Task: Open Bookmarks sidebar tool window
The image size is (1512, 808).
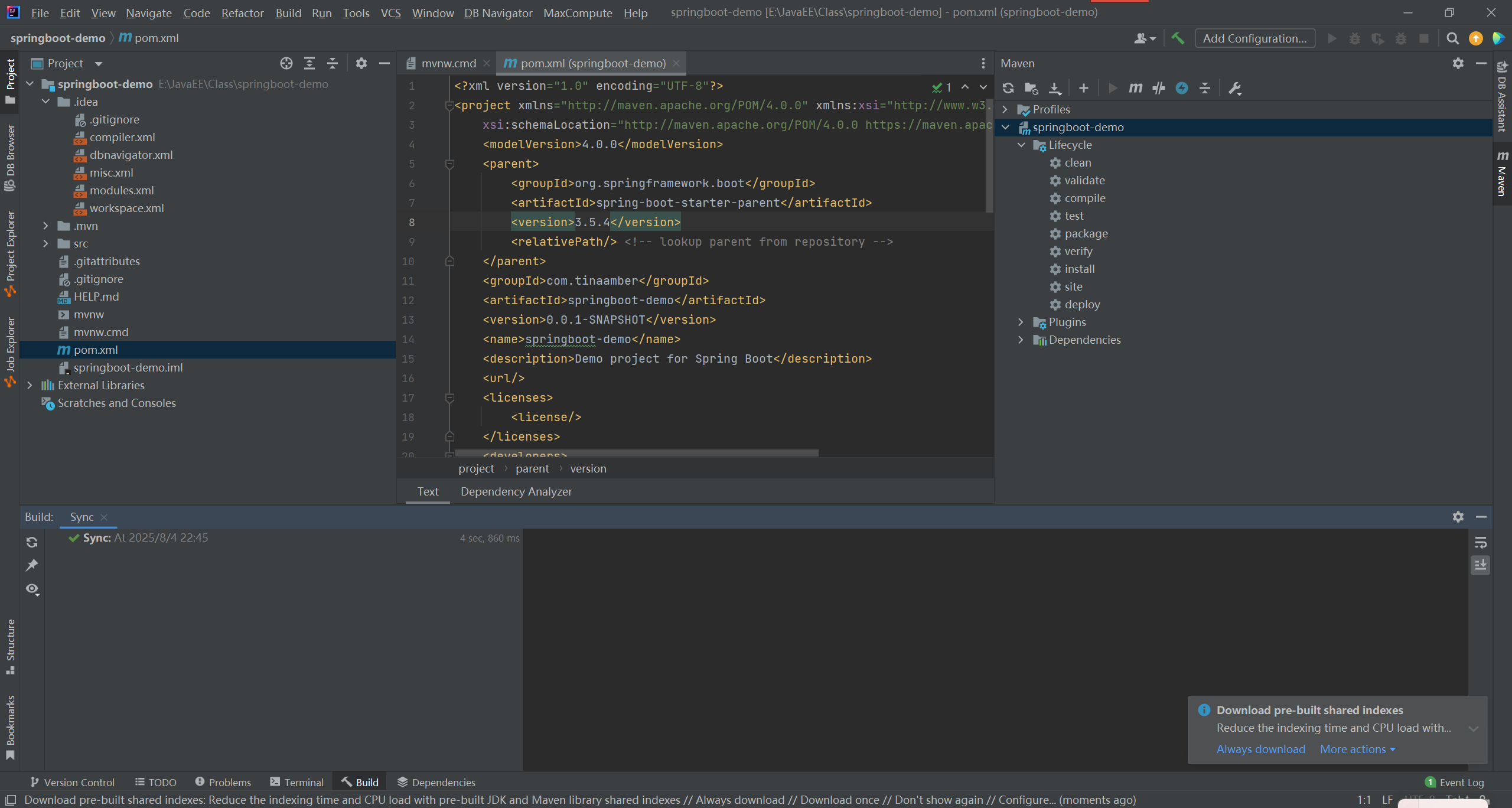Action: tap(10, 728)
